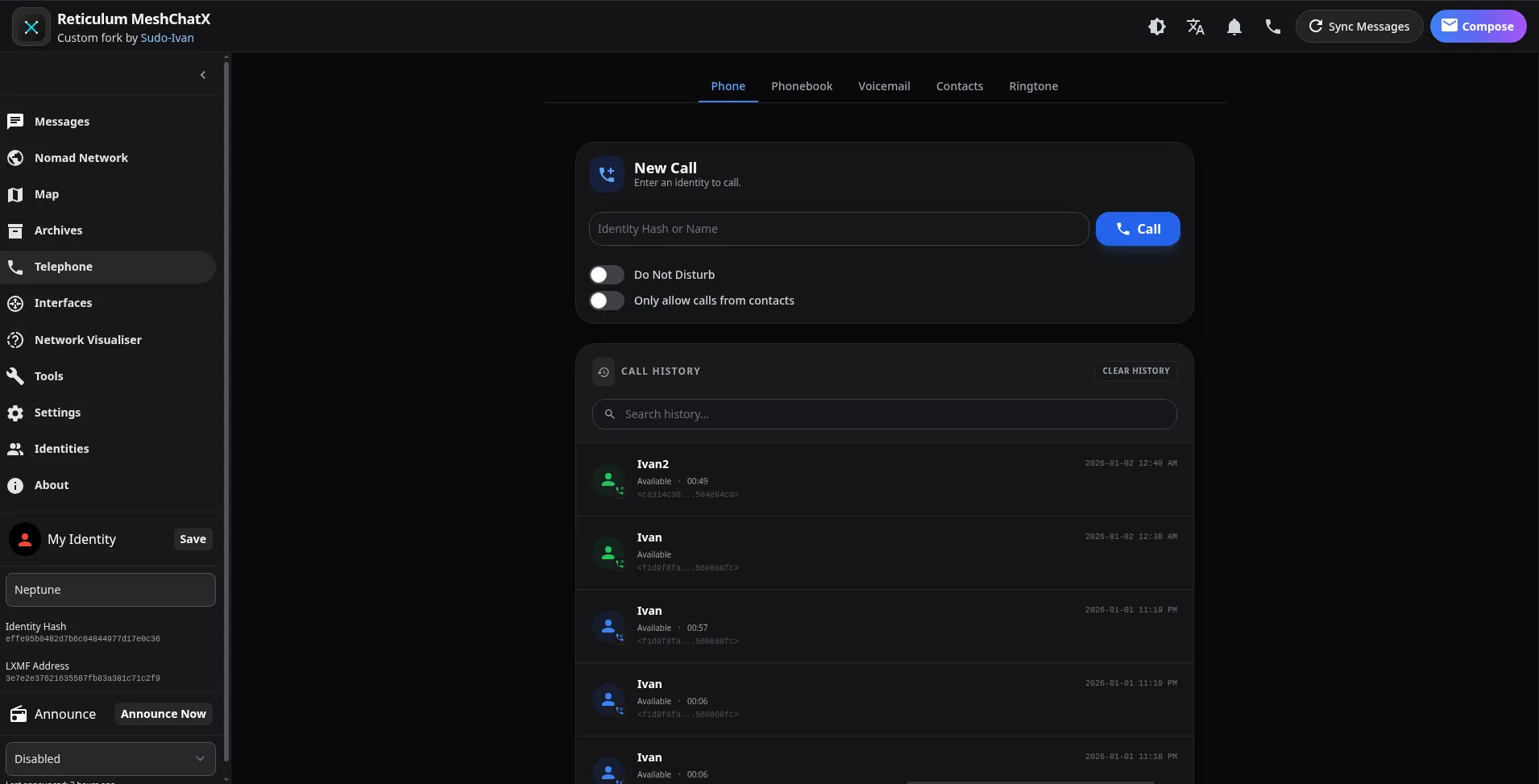Follow the Sudo-Ivan link
This screenshot has width=1539, height=784.
pyautogui.click(x=167, y=38)
